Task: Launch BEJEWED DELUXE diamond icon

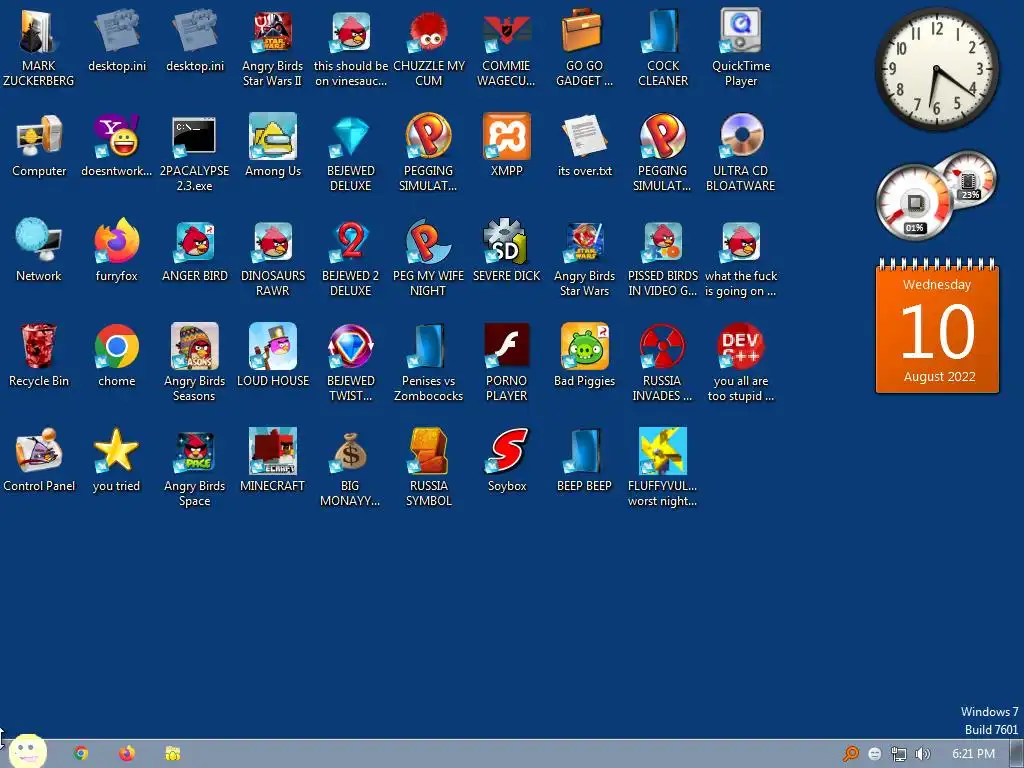Action: (x=351, y=153)
